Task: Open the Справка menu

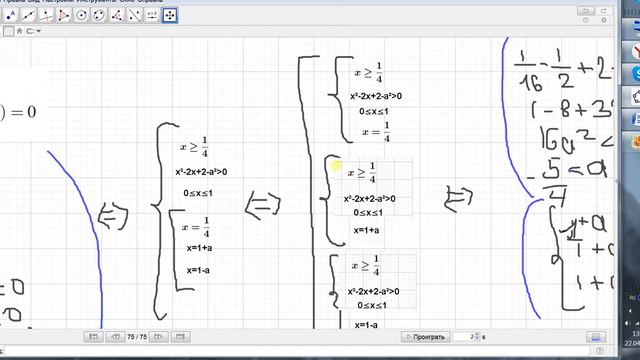Action: (150, 1)
